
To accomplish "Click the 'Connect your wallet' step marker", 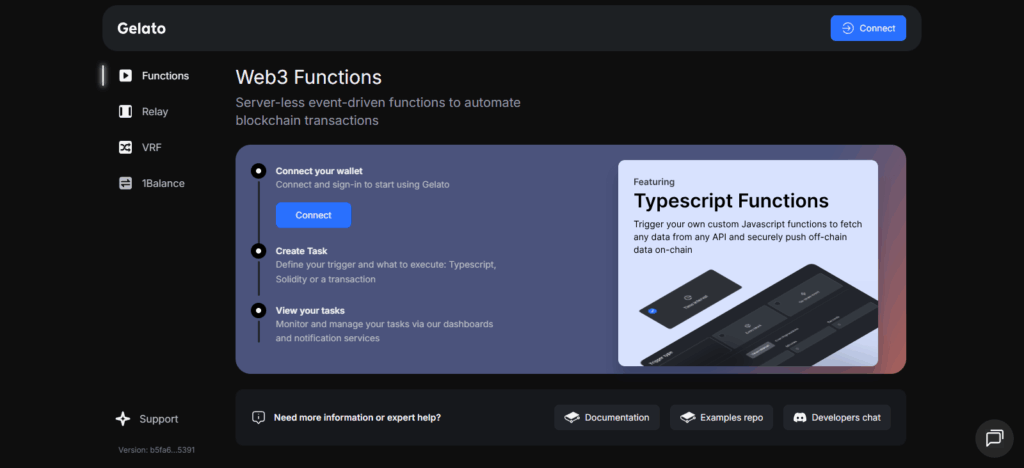I will (259, 171).
